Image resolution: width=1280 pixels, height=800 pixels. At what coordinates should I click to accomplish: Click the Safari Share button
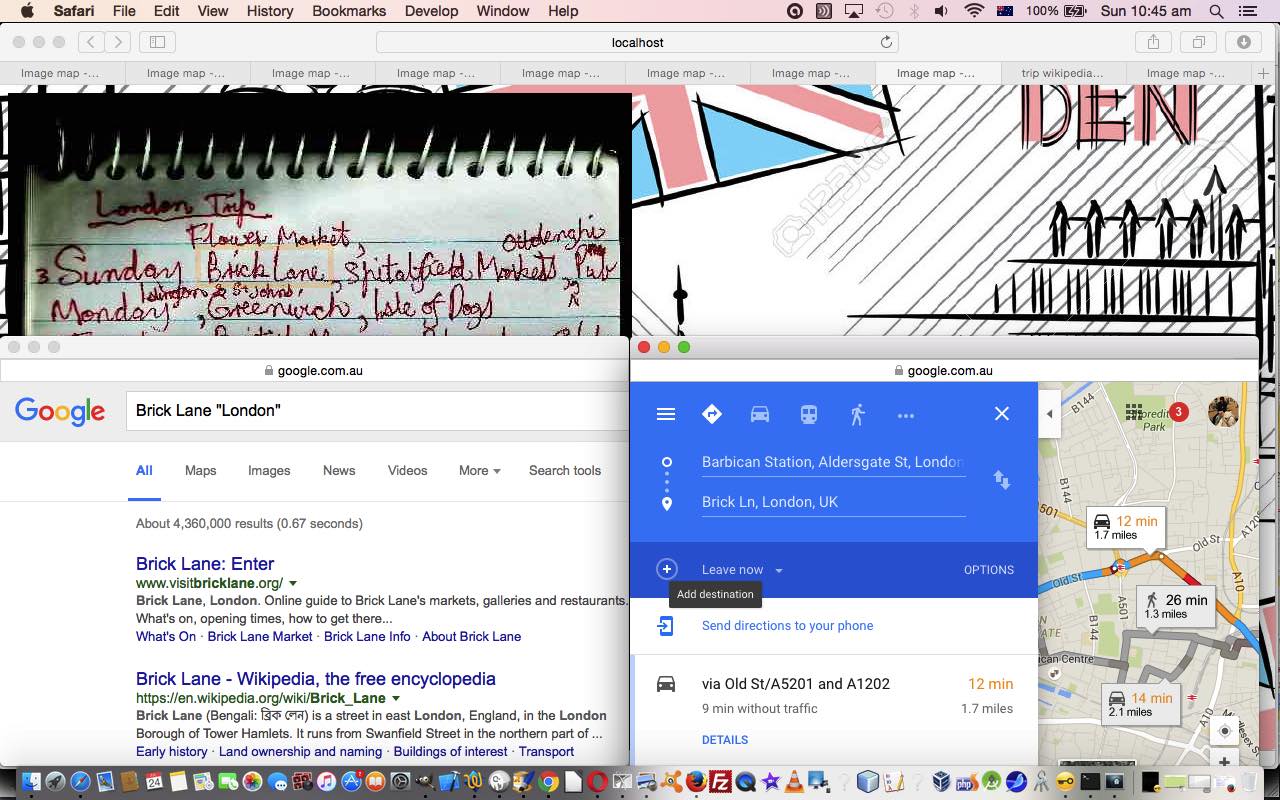pyautogui.click(x=1153, y=42)
